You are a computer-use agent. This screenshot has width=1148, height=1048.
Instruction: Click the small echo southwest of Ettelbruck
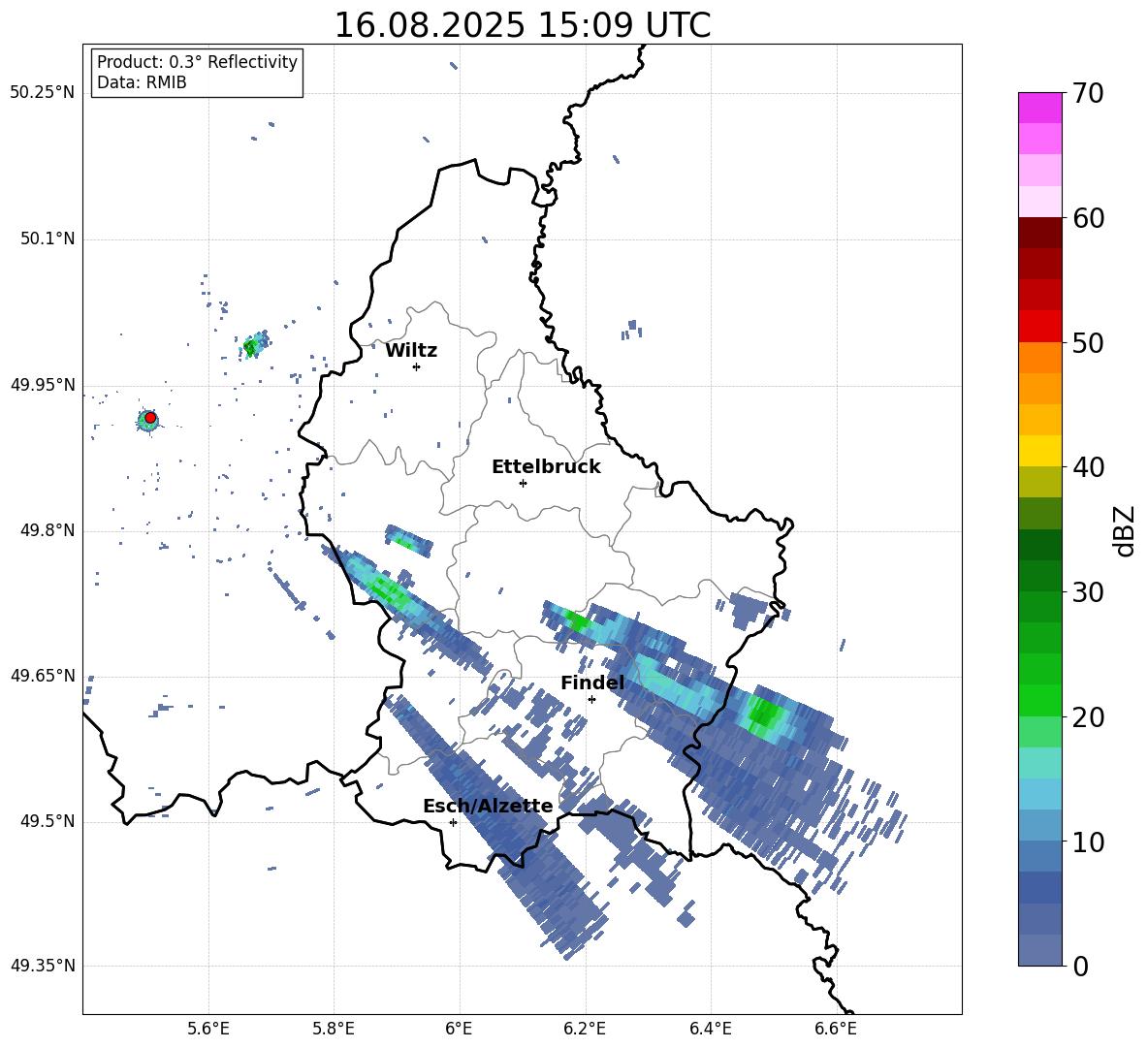[x=408, y=541]
